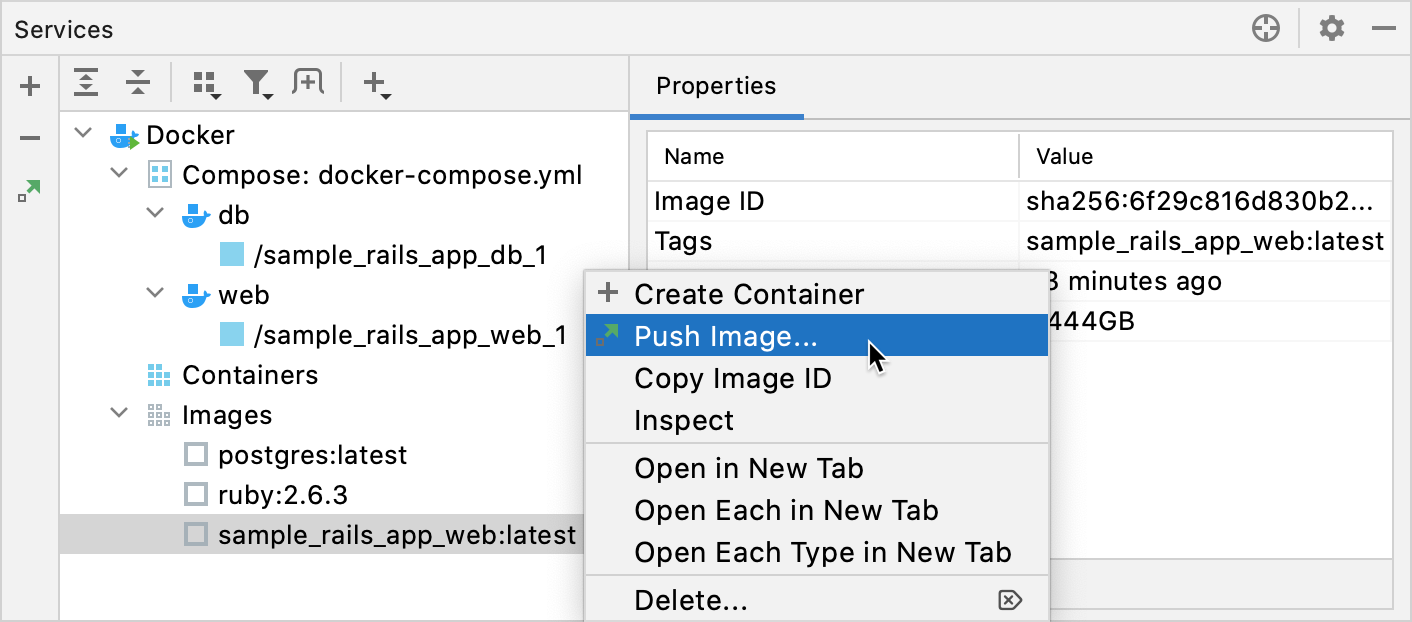Select the postgres:latest image in the tree
This screenshot has height=622, width=1412.
click(312, 454)
